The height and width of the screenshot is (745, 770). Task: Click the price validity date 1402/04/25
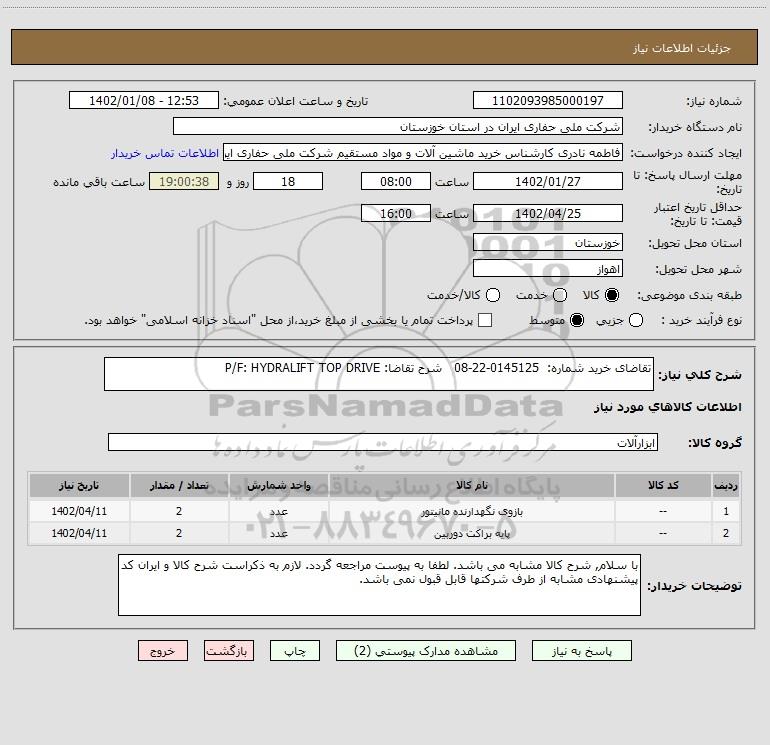[x=548, y=213]
